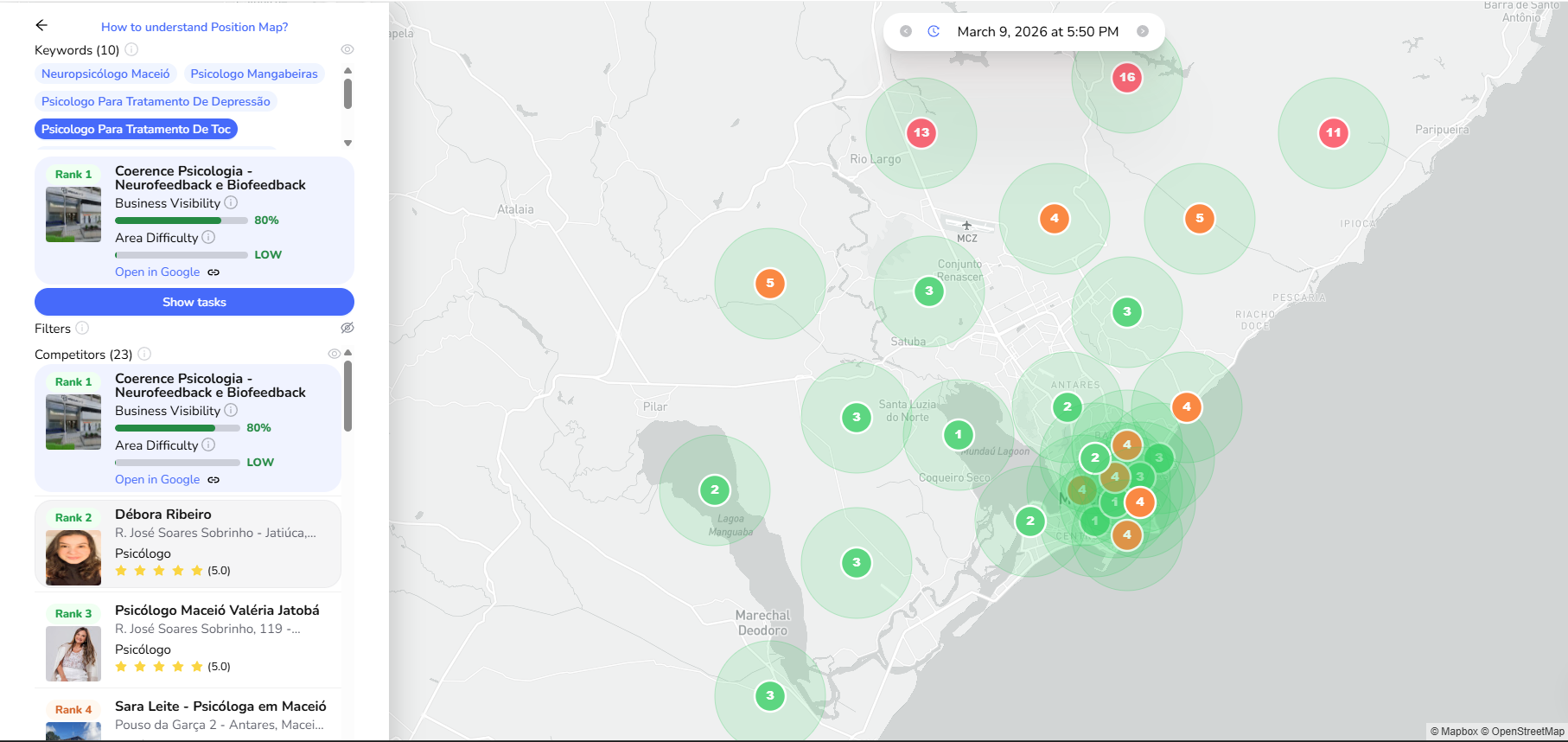Click green rank 1 marker near Santa Luzia do Norte
1568x742 pixels.
(x=959, y=435)
